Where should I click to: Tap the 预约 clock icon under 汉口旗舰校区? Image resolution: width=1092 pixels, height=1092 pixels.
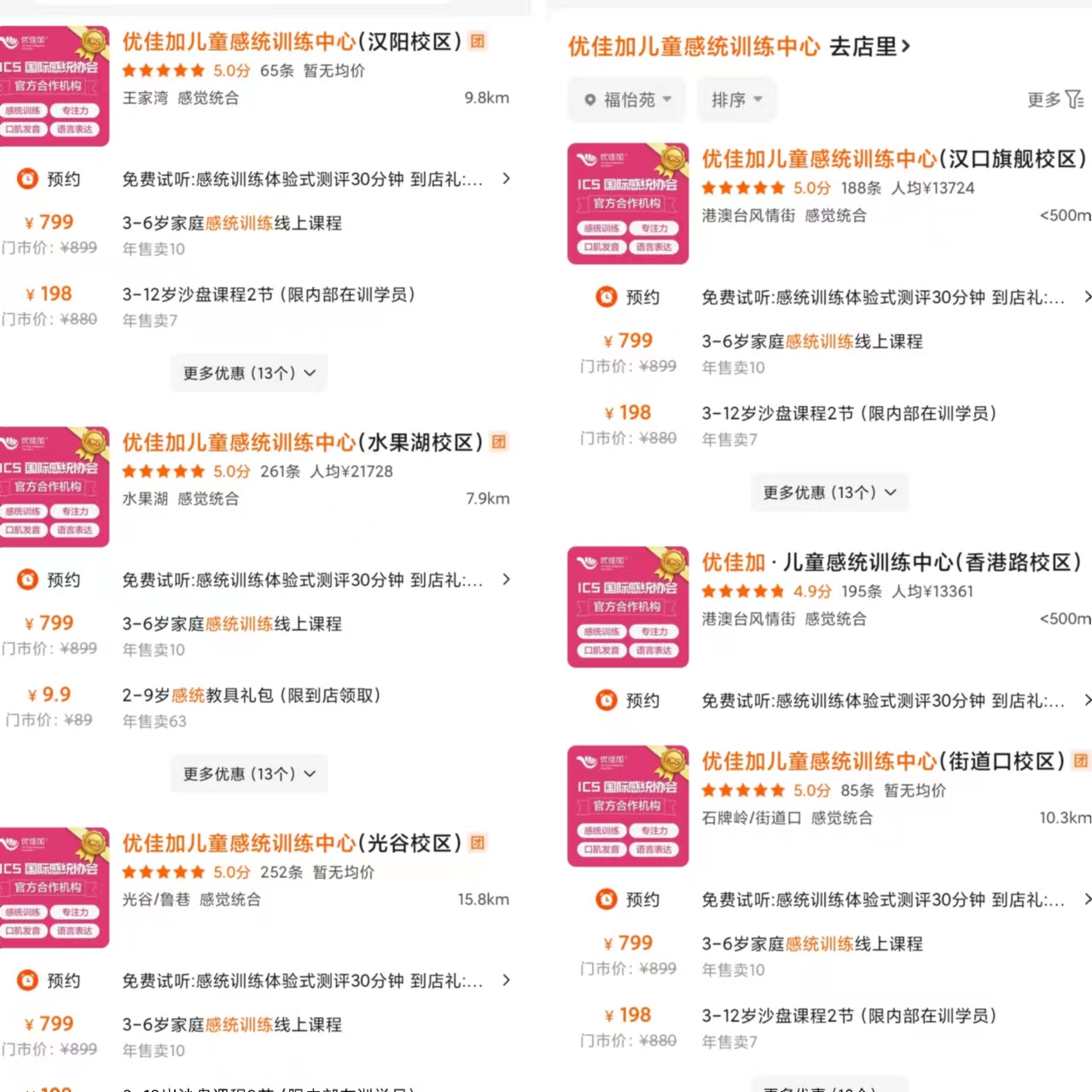[x=607, y=297]
